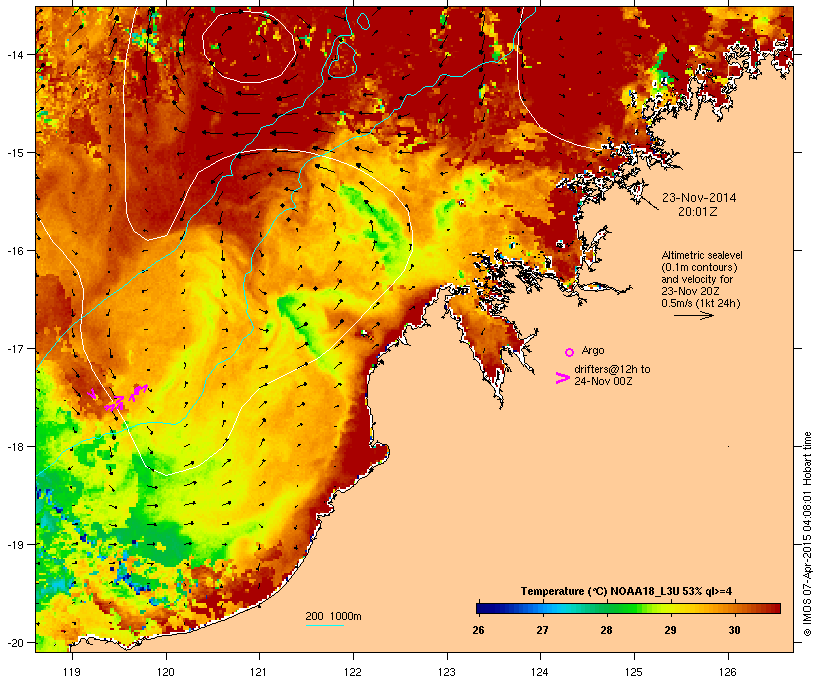Screen dimensions: 820x680
Task: Click the latitude axis label -15
Action: click(15, 153)
